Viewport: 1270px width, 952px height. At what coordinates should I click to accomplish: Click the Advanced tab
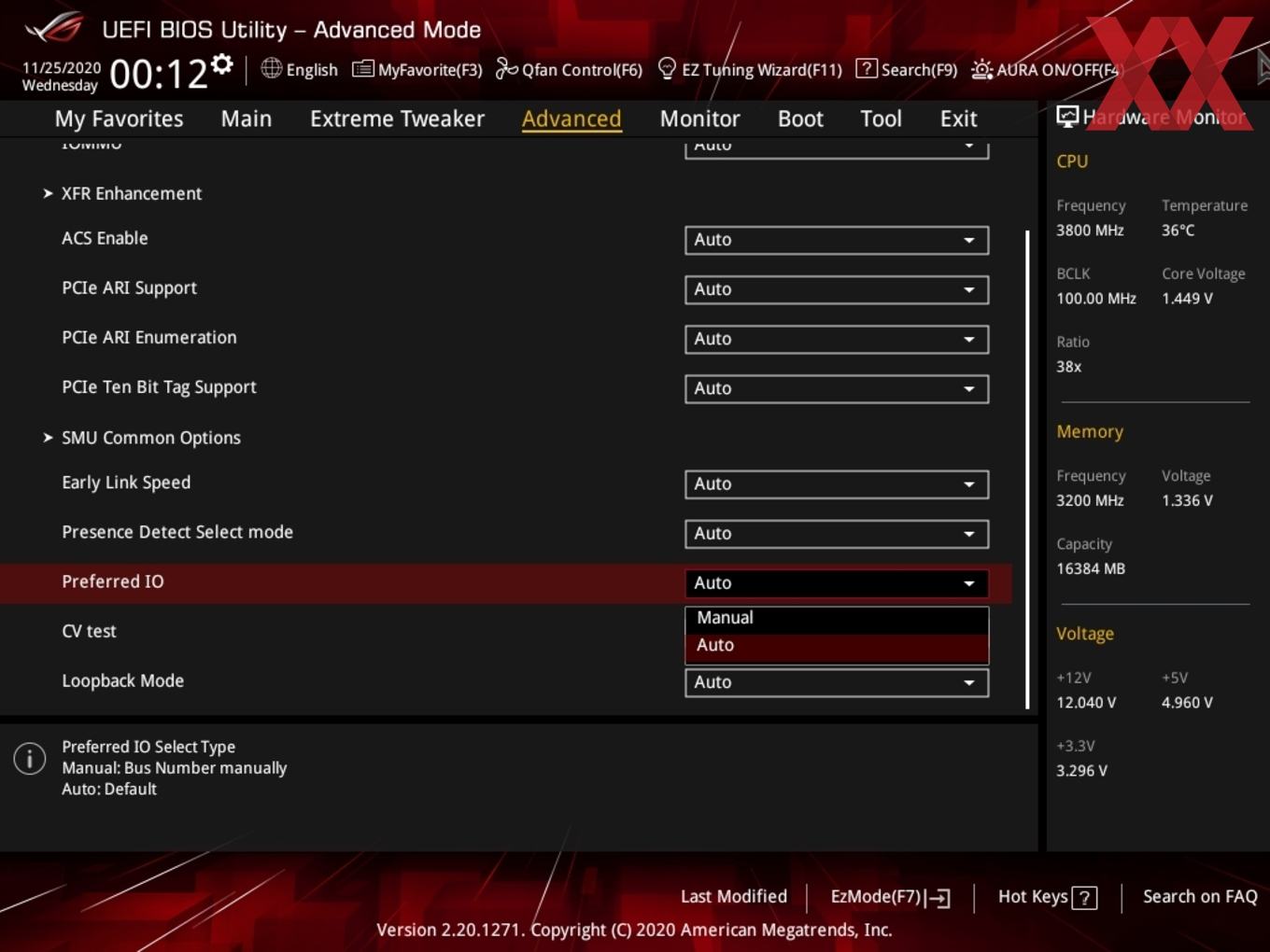pos(571,119)
